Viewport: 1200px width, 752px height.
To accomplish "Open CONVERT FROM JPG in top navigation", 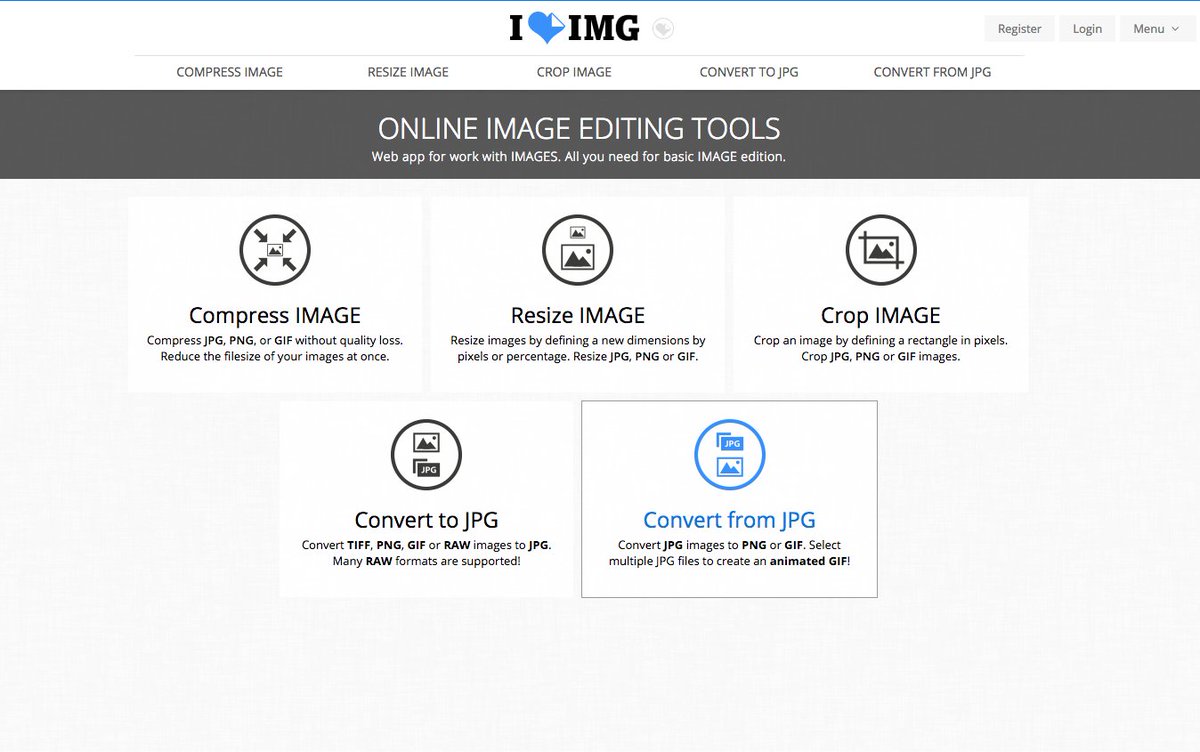I will pos(932,72).
